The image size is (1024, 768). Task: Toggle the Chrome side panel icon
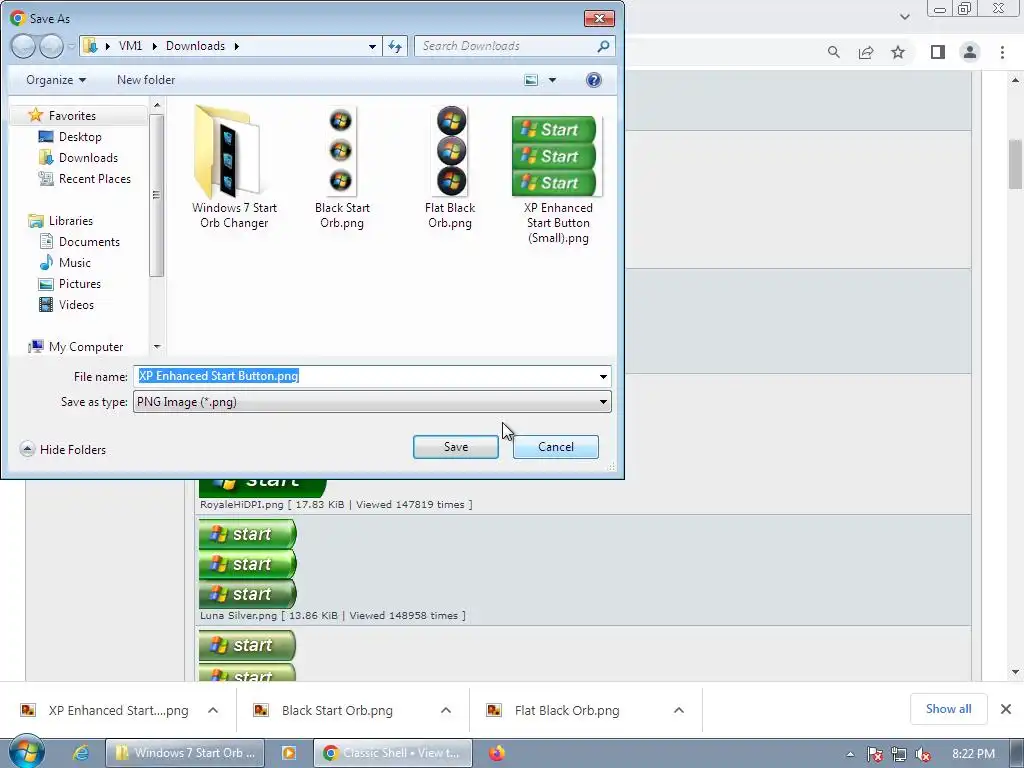point(938,52)
